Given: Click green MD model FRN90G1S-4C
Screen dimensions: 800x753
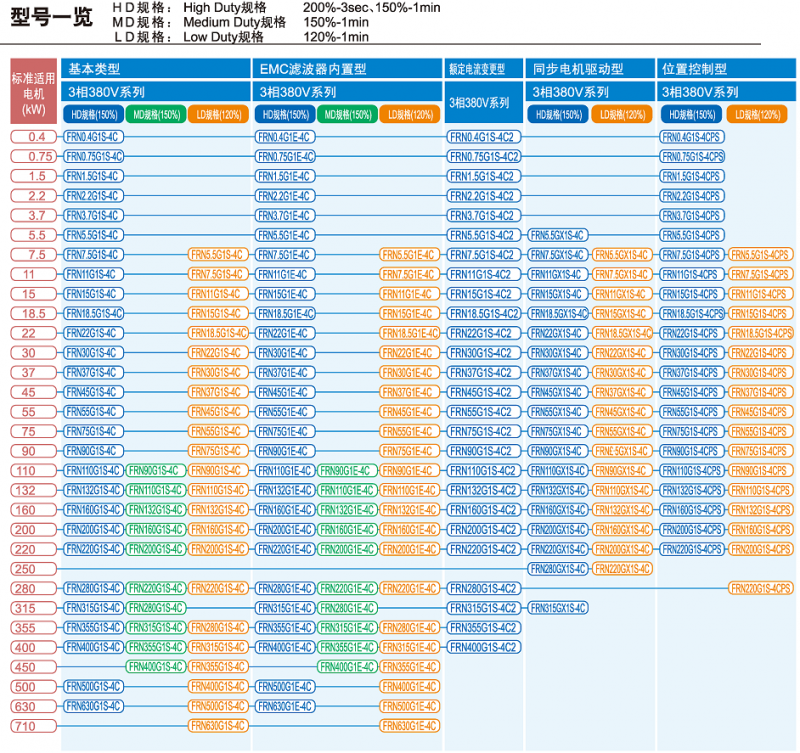Looking at the screenshot, I should [156, 471].
